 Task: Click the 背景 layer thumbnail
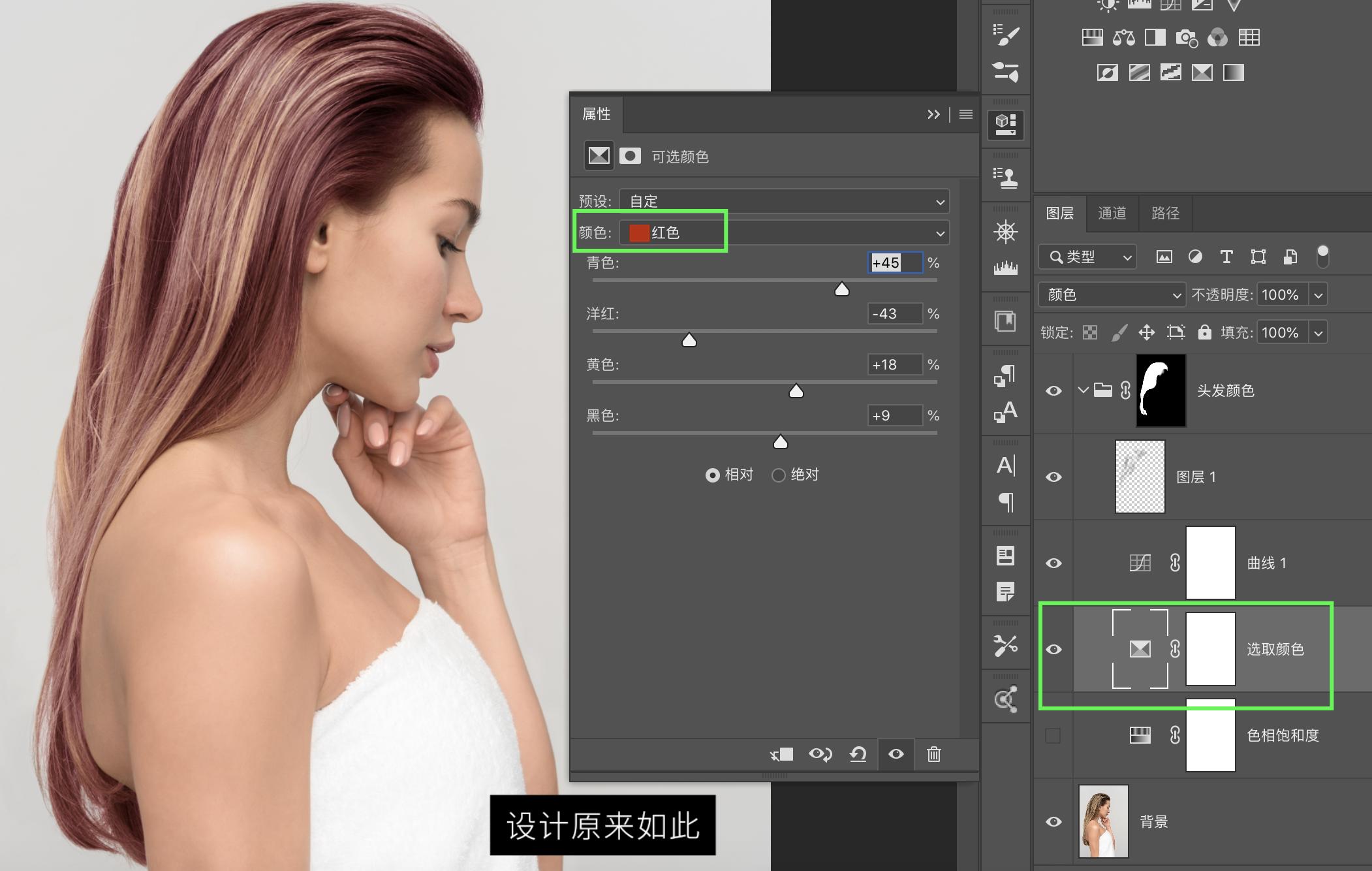point(1103,821)
